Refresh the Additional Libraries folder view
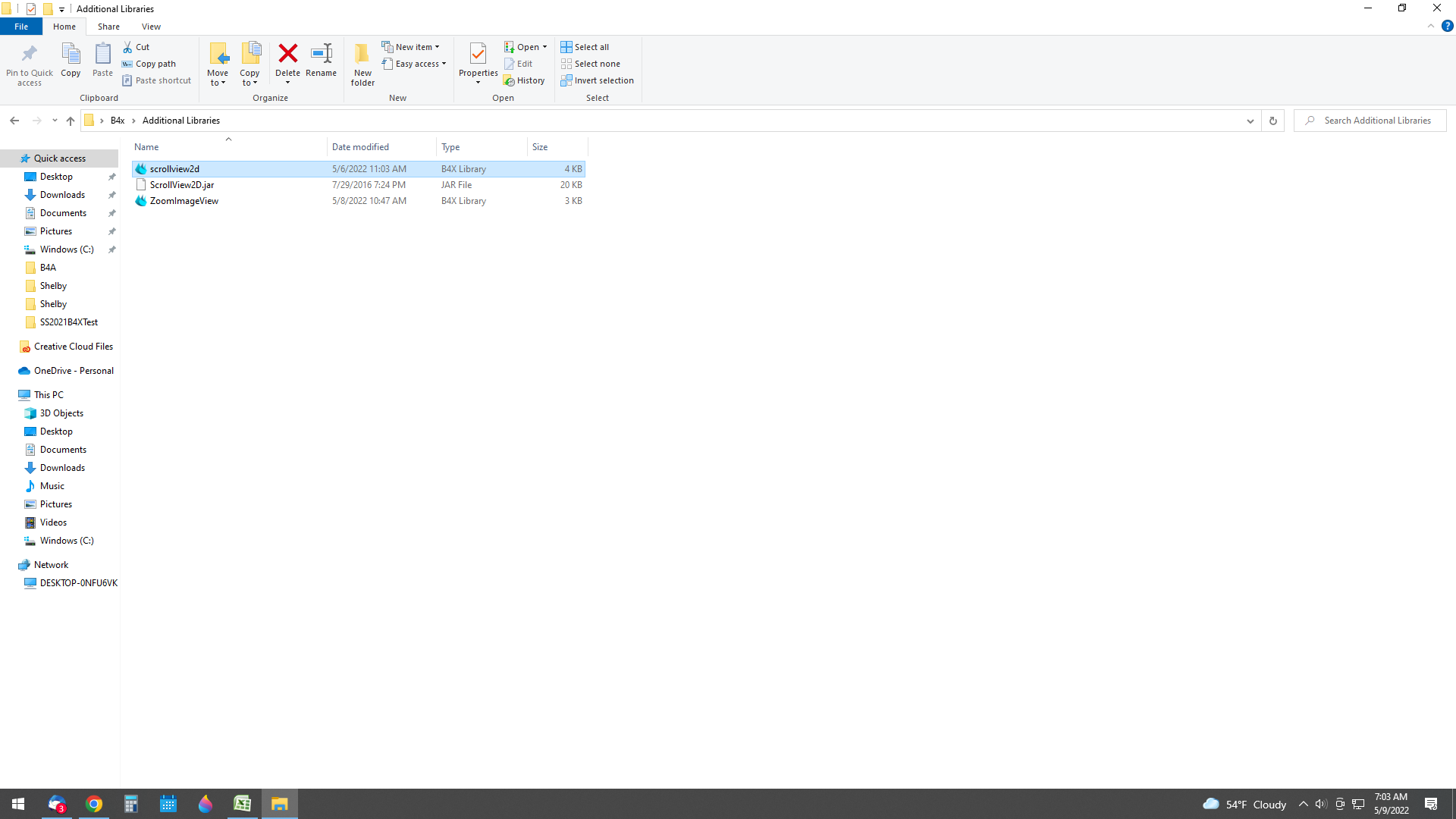The width and height of the screenshot is (1456, 819). pos(1273,121)
